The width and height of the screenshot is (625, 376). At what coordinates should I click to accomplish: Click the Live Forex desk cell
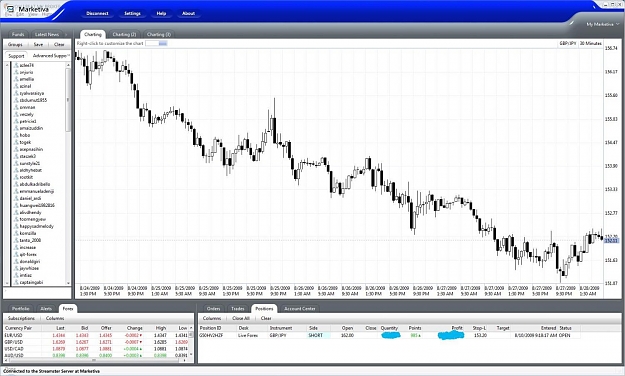pyautogui.click(x=248, y=336)
